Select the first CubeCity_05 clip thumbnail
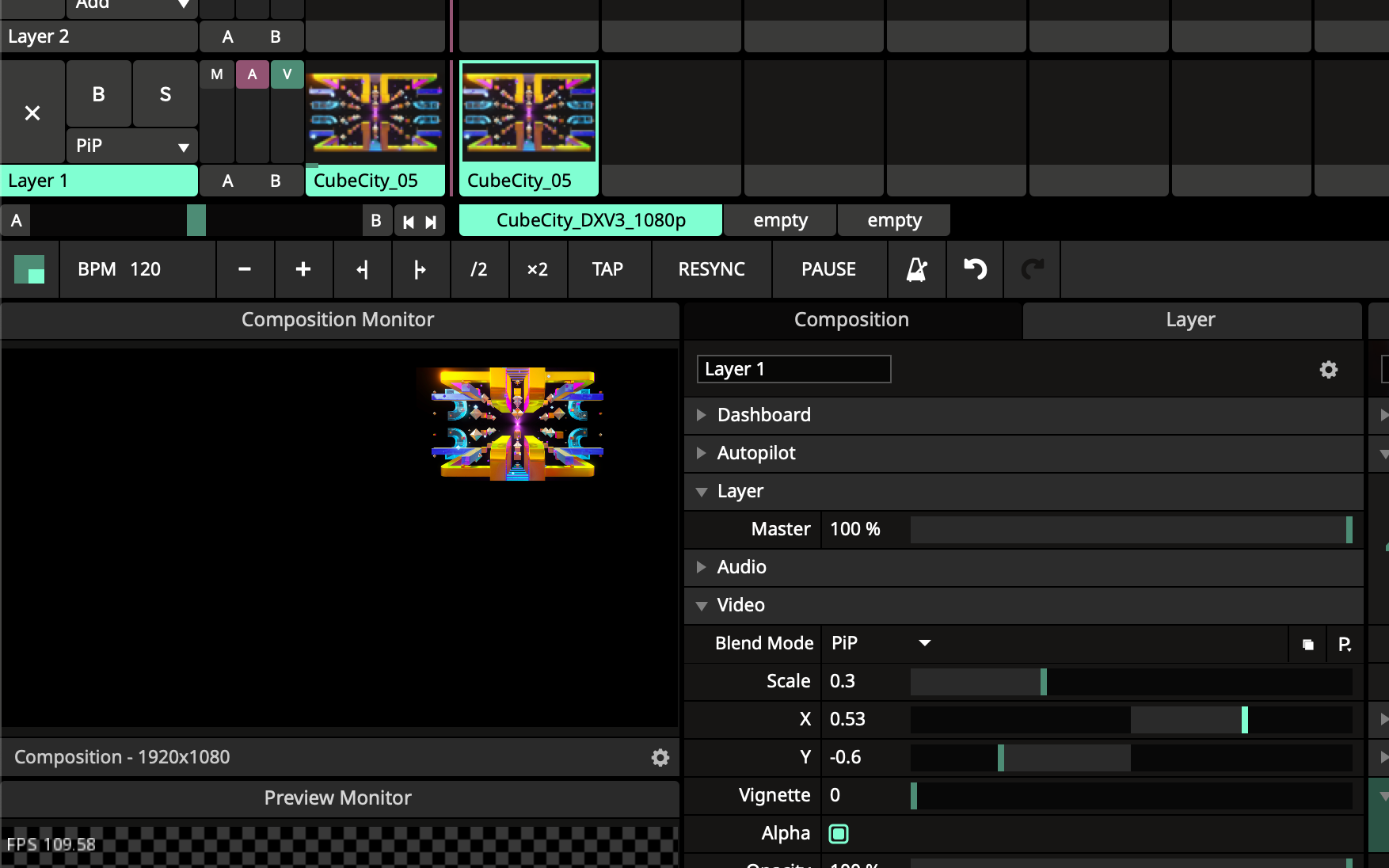Image resolution: width=1389 pixels, height=868 pixels. pyautogui.click(x=375, y=112)
